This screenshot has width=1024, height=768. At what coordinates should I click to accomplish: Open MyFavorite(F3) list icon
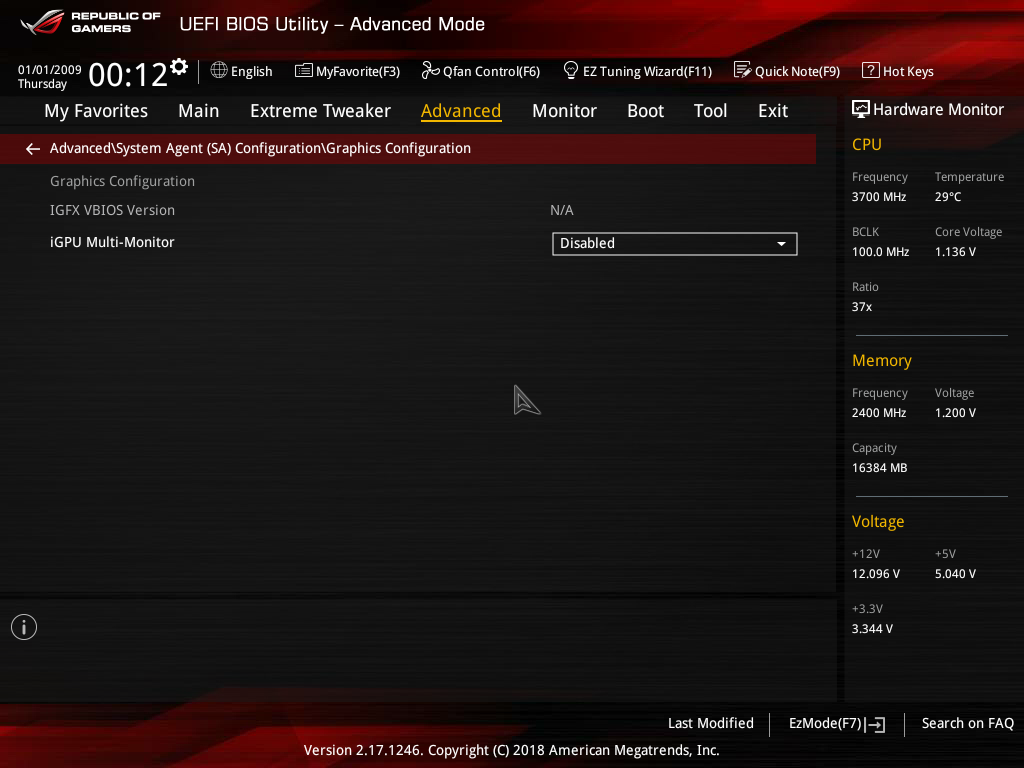pyautogui.click(x=303, y=71)
